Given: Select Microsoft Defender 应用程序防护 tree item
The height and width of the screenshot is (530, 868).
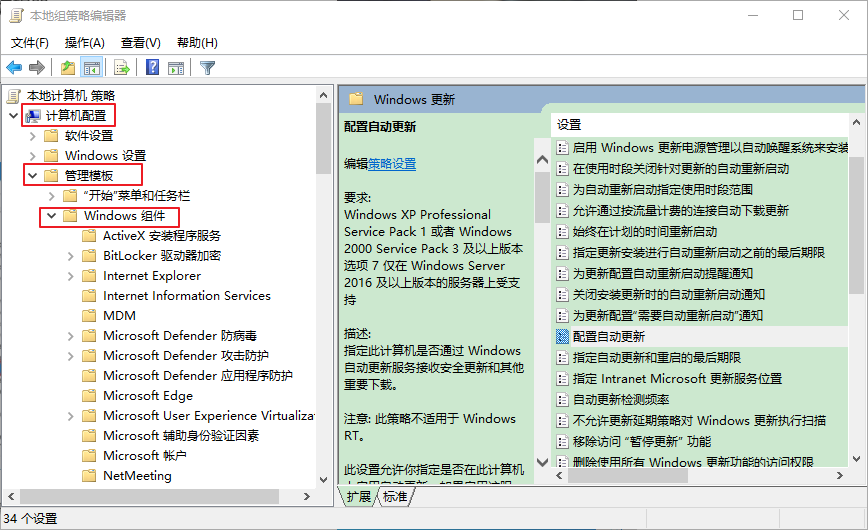Looking at the screenshot, I should point(198,375).
